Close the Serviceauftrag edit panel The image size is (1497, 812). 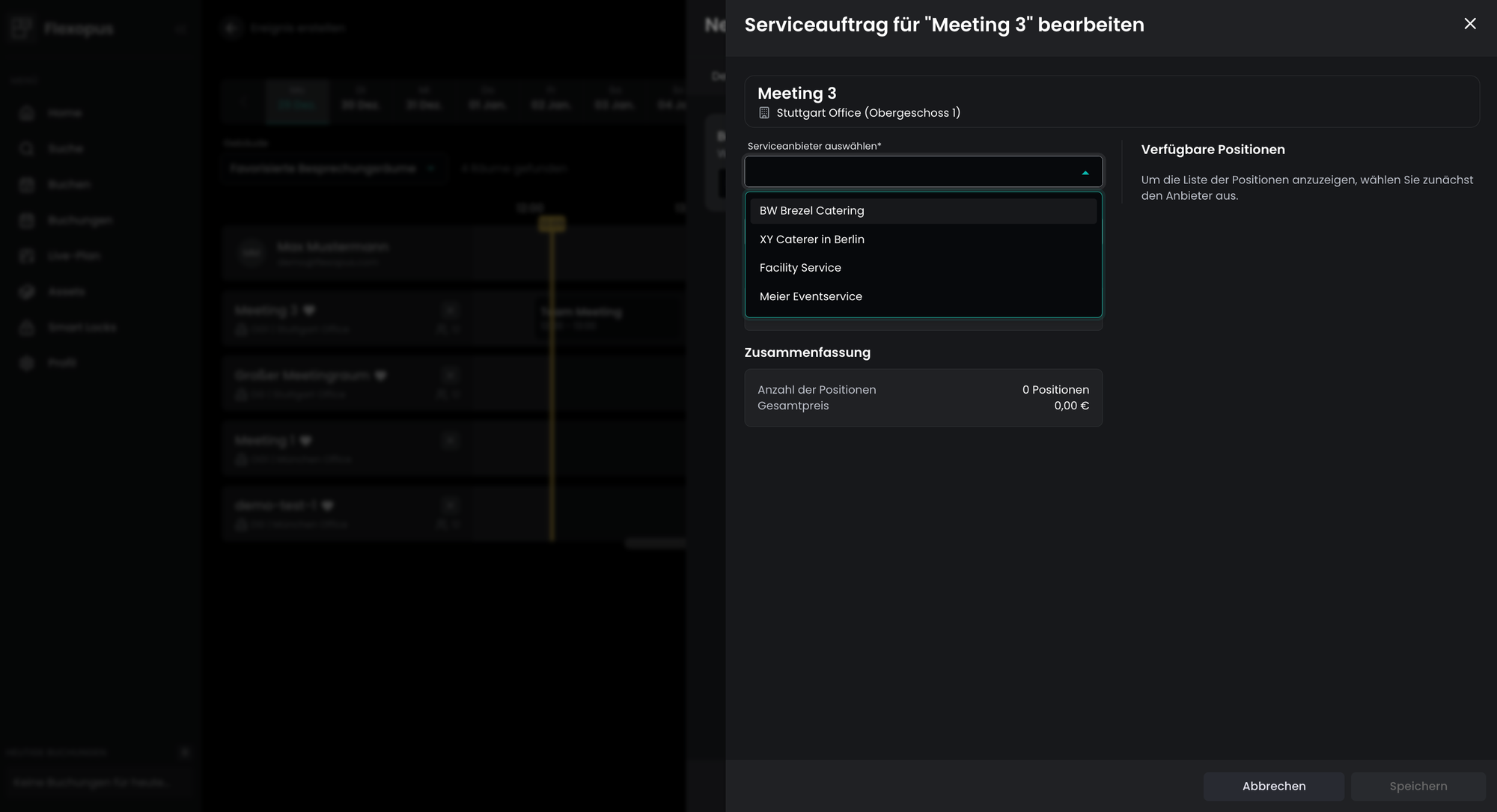pyautogui.click(x=1469, y=24)
